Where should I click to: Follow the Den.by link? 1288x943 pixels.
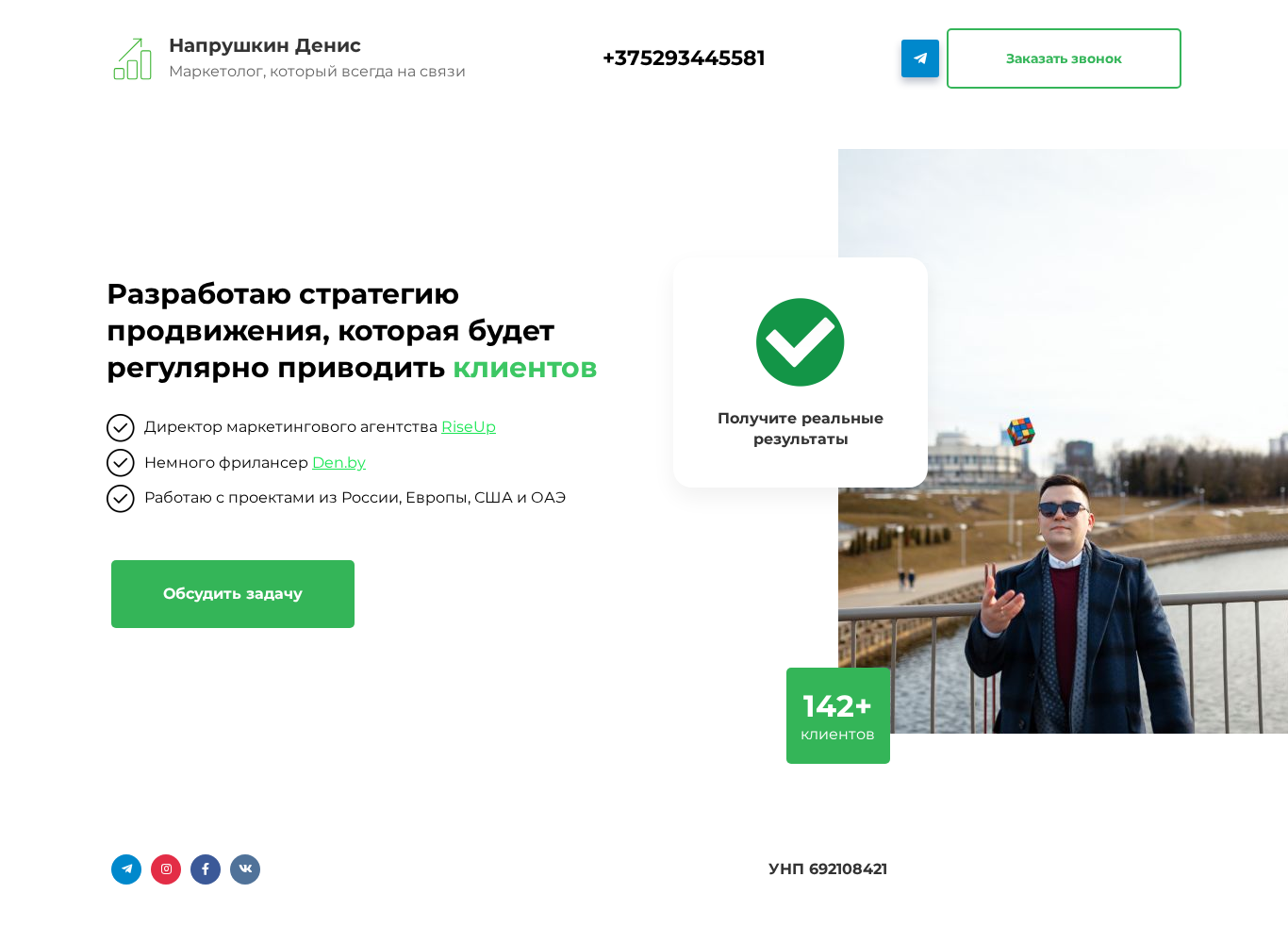click(339, 463)
